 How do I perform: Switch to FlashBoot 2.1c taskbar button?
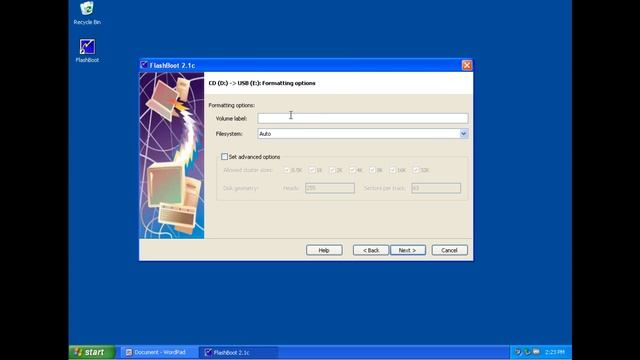click(239, 352)
